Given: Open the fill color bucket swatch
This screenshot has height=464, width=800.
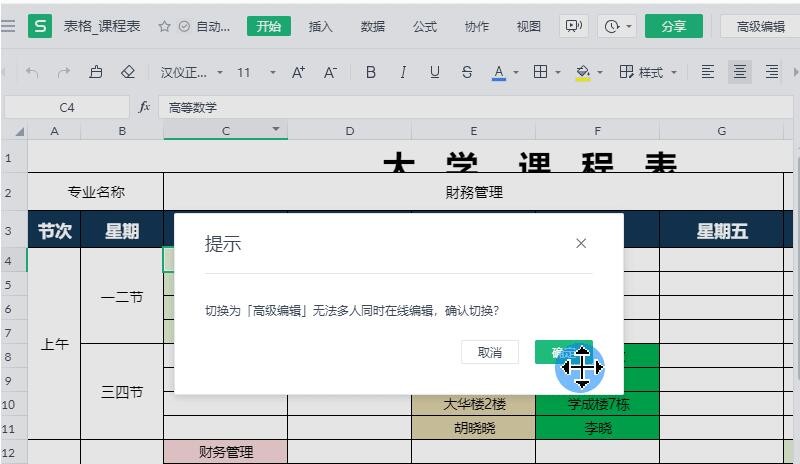Looking at the screenshot, I should pyautogui.click(x=583, y=72).
